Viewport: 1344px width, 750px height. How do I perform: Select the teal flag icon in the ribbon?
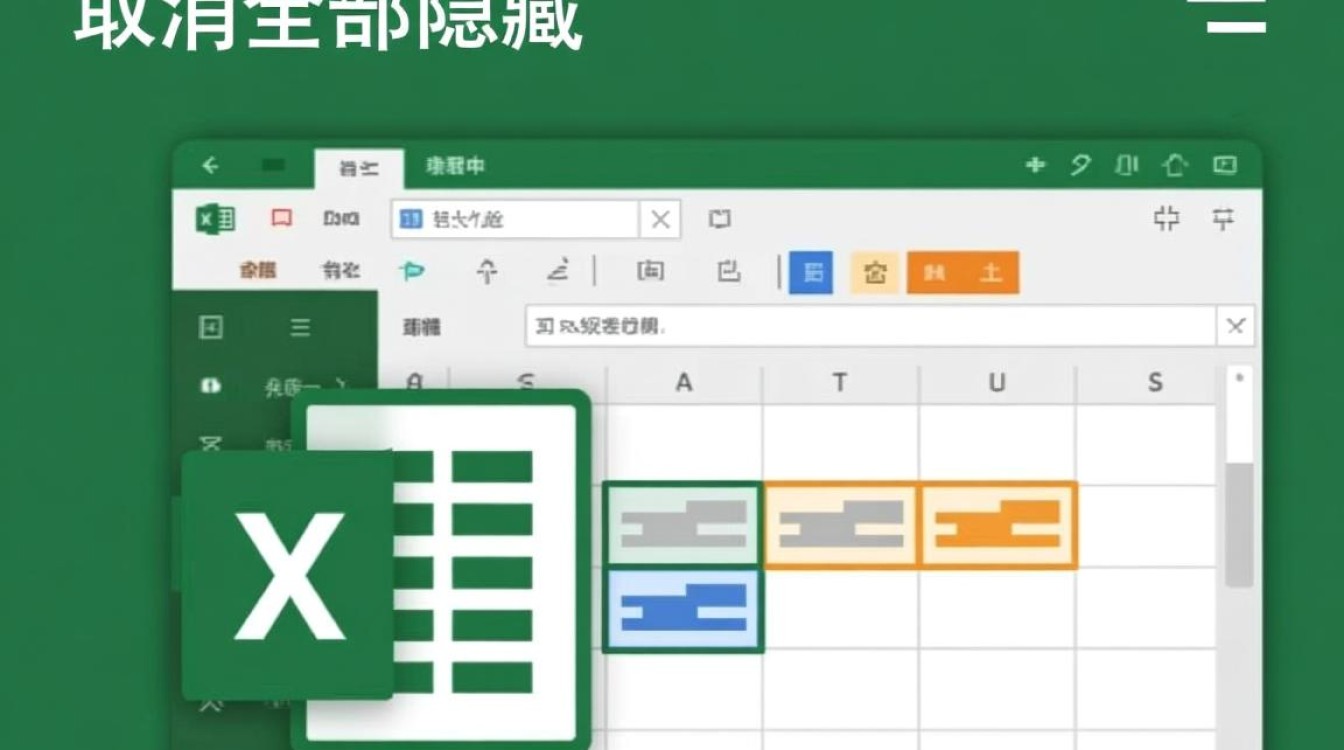(x=411, y=271)
